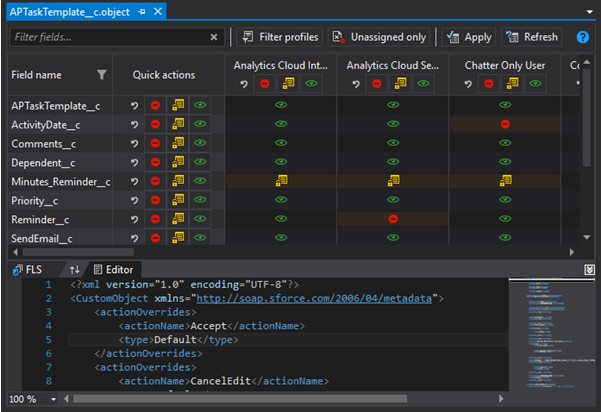Image resolution: width=601 pixels, height=412 pixels.
Task: Set no access for Analytics Cloud Int... column
Action: coord(264,84)
